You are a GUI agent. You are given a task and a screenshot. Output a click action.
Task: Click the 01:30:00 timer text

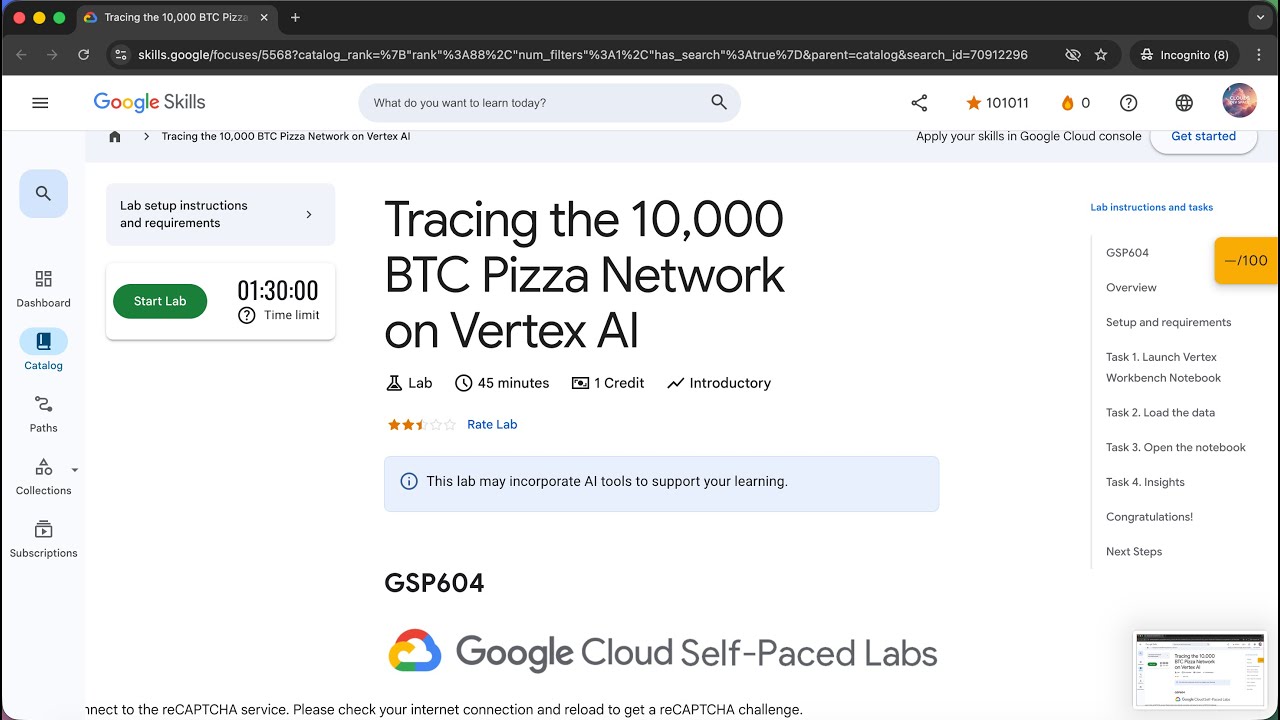[x=278, y=291]
